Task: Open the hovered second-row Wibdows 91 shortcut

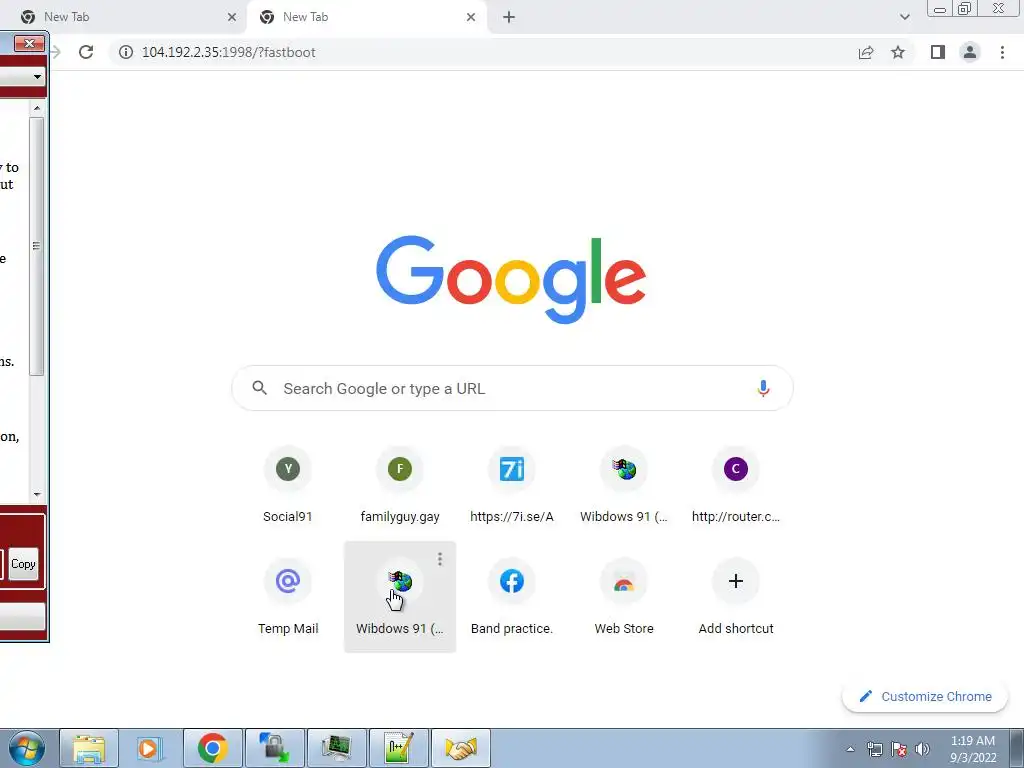Action: 400,597
